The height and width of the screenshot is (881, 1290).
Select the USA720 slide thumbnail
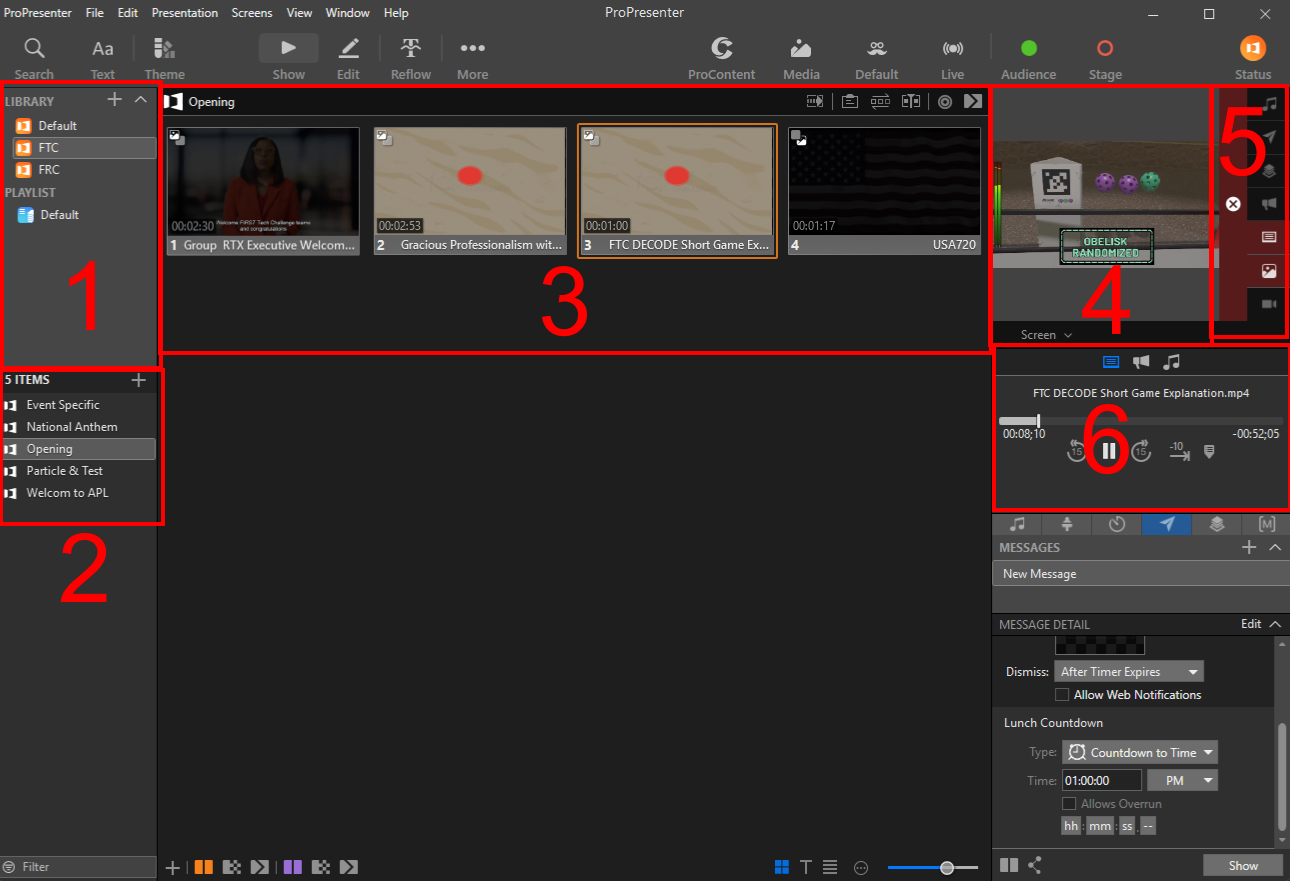pyautogui.click(x=884, y=190)
